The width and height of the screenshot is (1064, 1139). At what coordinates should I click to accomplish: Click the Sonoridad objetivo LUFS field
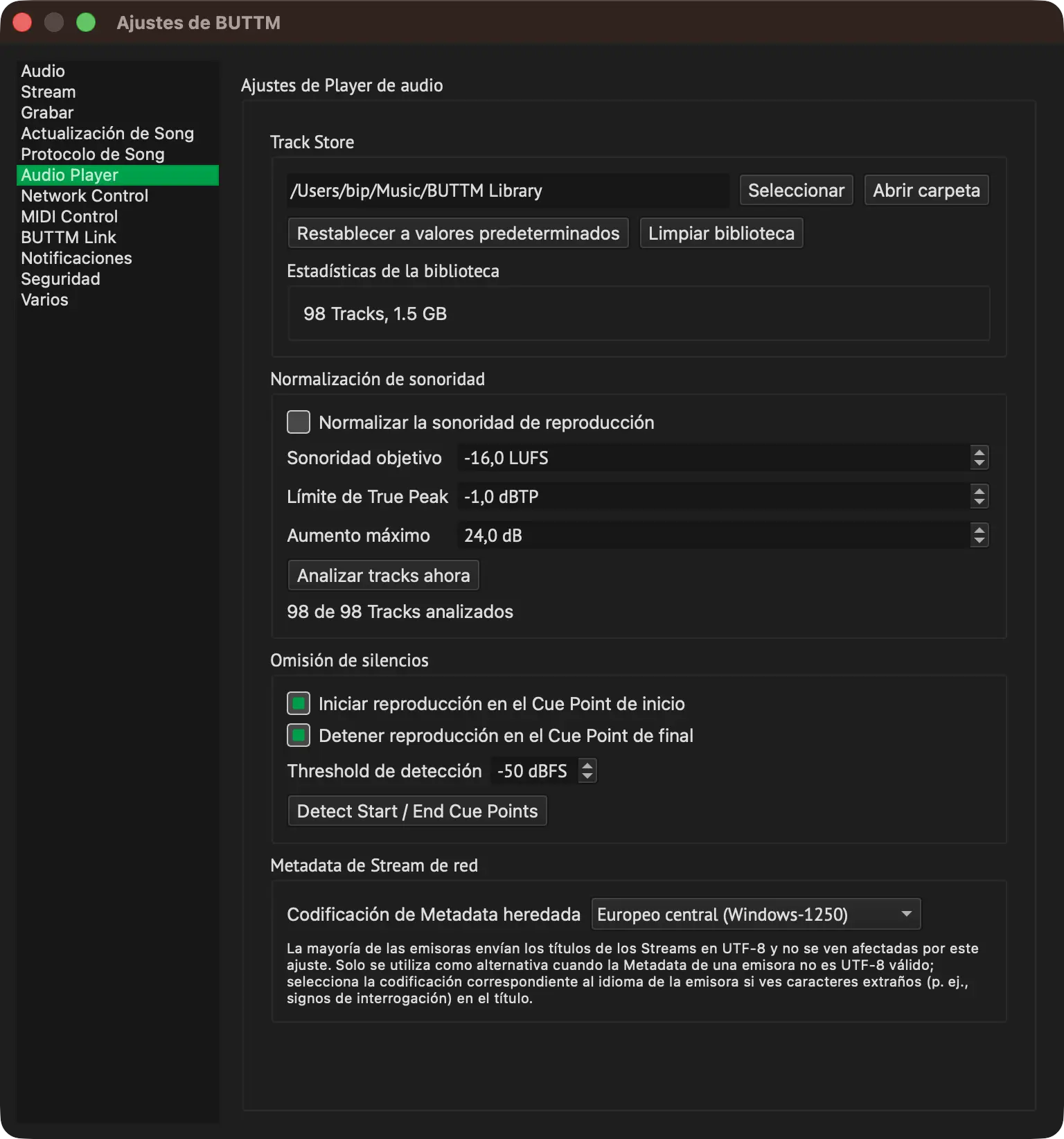713,458
